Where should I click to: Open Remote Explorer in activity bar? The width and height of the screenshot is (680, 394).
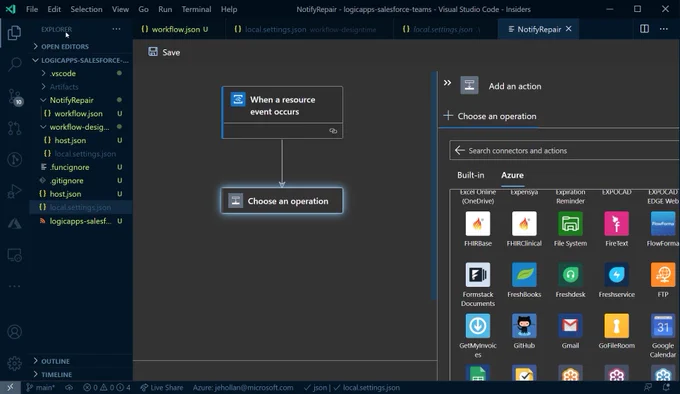(x=14, y=255)
